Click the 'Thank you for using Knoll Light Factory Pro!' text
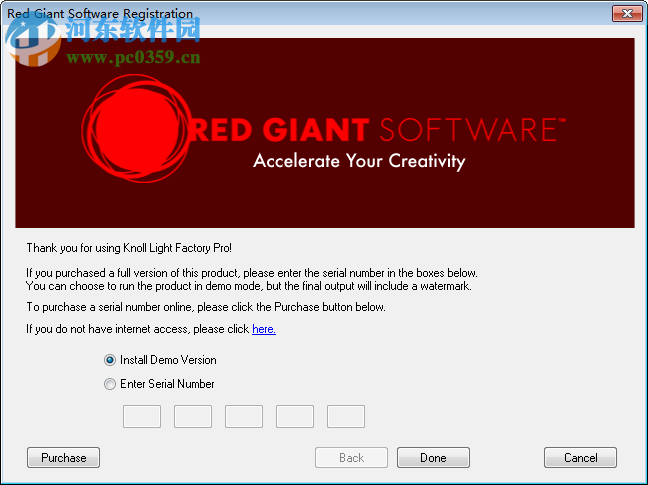Viewport: 648px width, 485px height. click(x=129, y=248)
